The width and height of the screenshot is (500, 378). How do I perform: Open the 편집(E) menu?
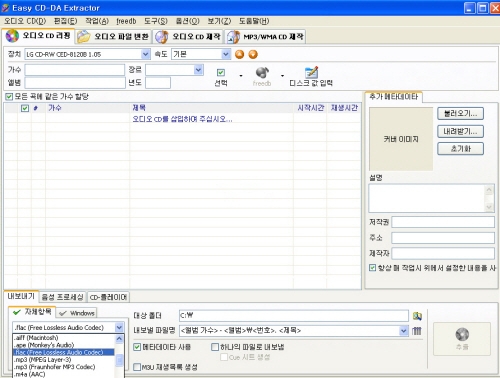(66, 21)
